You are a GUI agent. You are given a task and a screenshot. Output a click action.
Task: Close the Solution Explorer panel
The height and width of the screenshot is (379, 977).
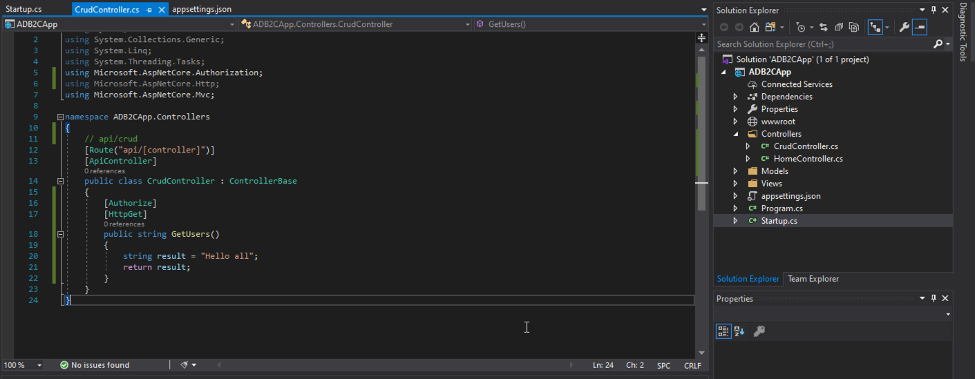point(945,10)
